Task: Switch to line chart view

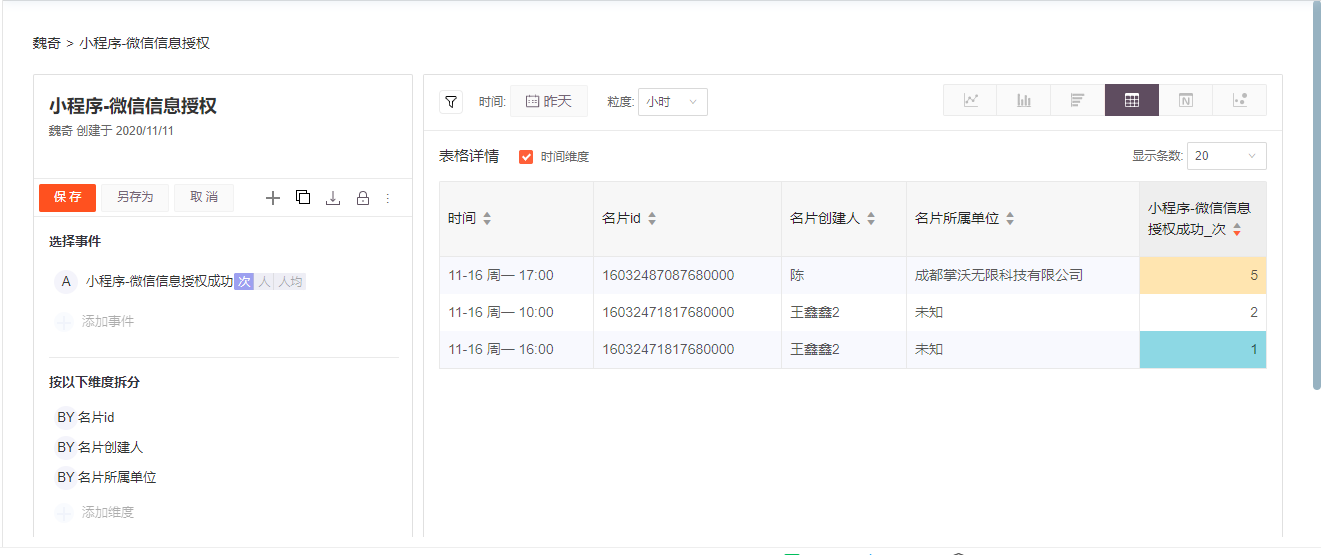Action: (971, 100)
